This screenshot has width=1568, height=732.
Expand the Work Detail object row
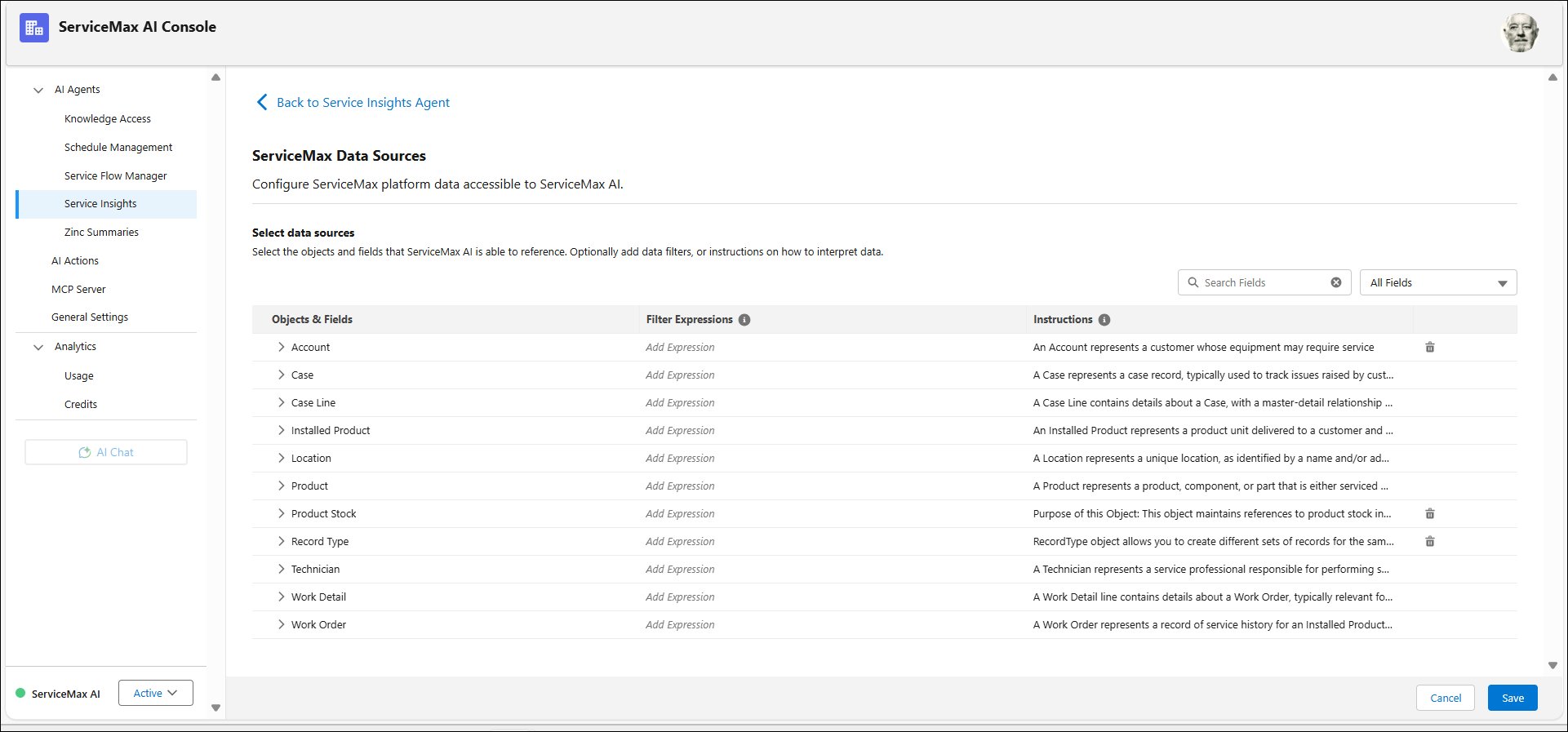tap(281, 597)
